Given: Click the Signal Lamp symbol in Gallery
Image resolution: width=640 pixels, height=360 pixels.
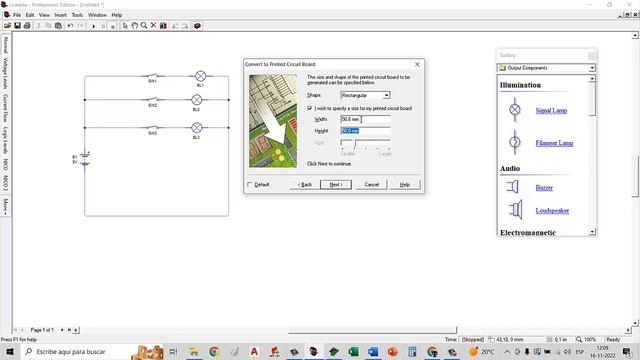Looking at the screenshot, I should click(x=515, y=109).
